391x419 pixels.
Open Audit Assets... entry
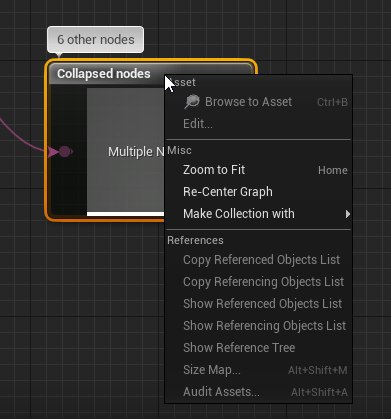(x=258, y=392)
